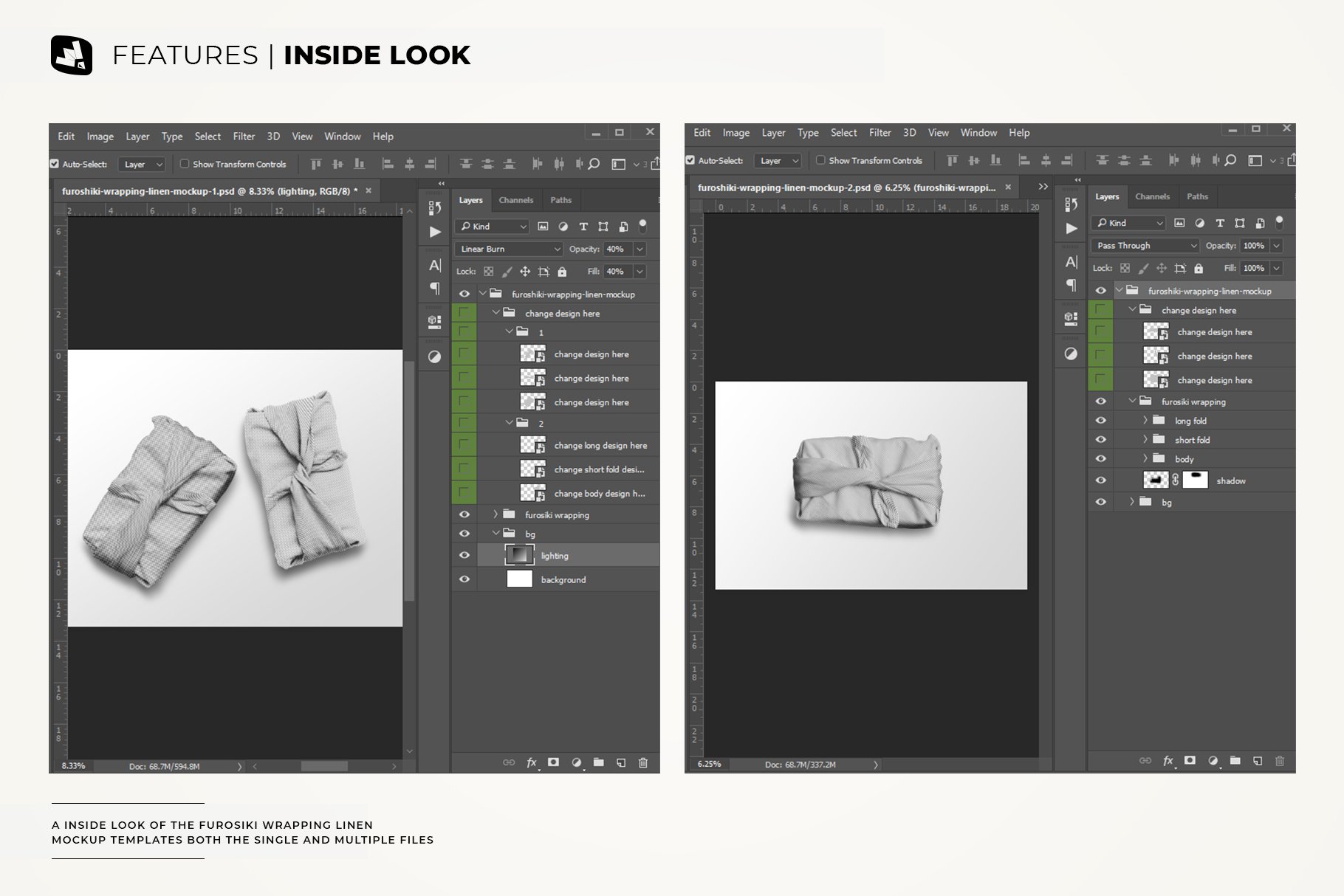
Task: Hide the shadow layer in right panel
Action: [1100, 480]
